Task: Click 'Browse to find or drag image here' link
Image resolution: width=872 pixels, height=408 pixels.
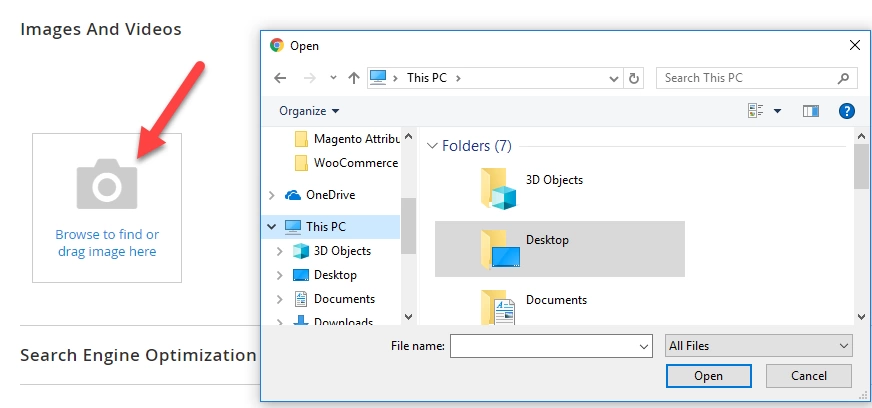Action: coord(107,243)
